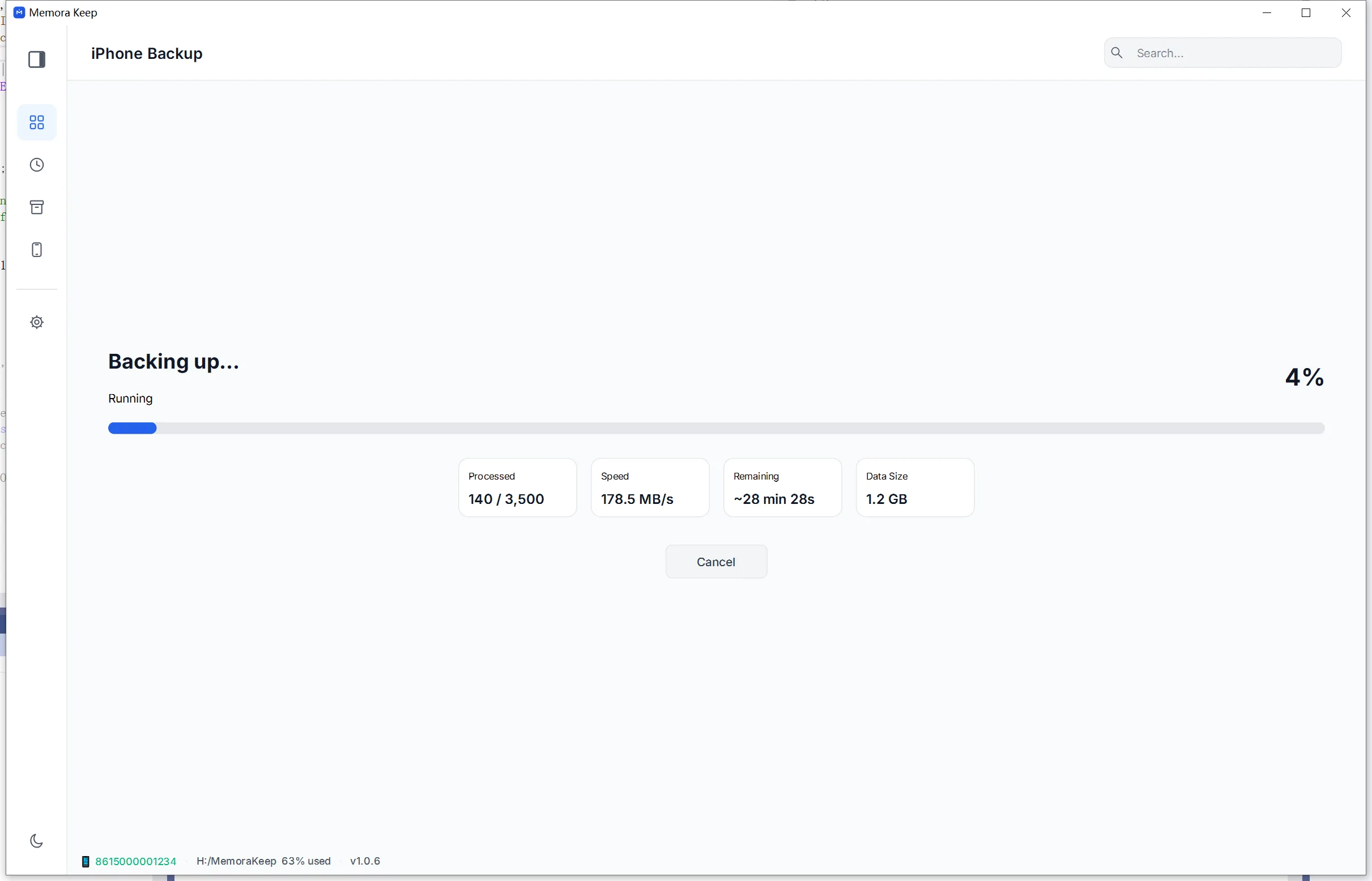Focus the Search input field

tap(1222, 53)
